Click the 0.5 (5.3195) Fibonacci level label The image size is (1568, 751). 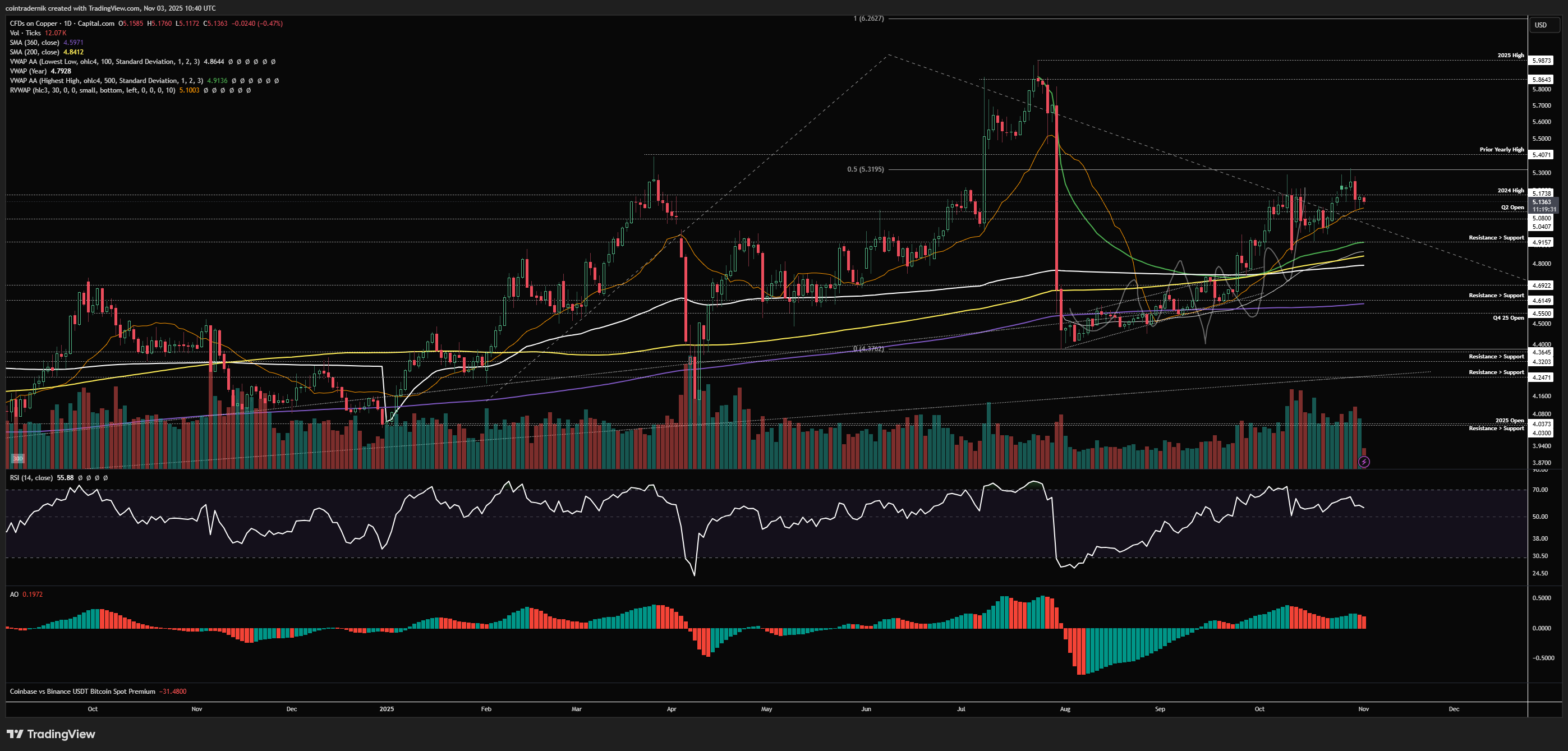[865, 169]
